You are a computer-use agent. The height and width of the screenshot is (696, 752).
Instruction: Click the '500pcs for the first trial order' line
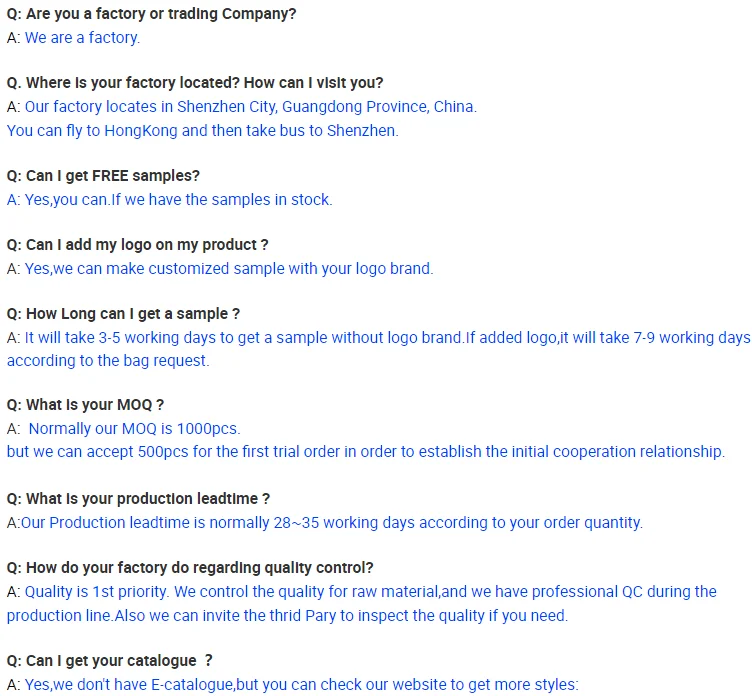point(365,452)
